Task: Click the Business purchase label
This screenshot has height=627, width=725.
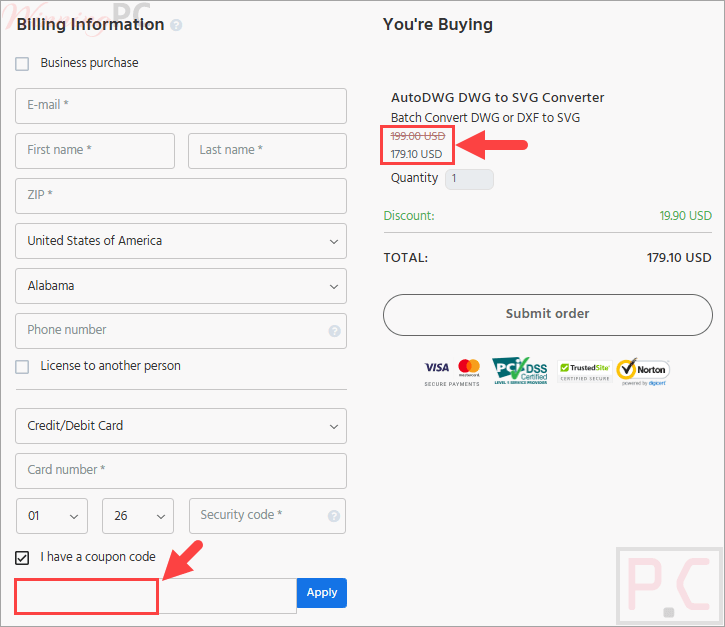Action: 89,63
